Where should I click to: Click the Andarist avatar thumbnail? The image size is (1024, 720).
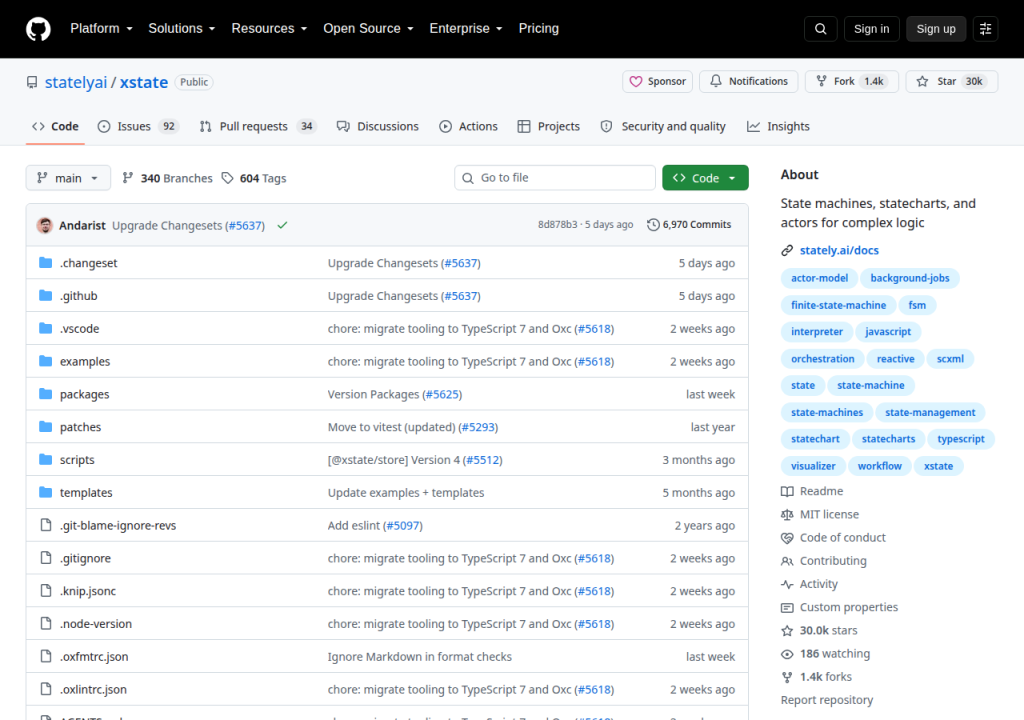(x=45, y=225)
